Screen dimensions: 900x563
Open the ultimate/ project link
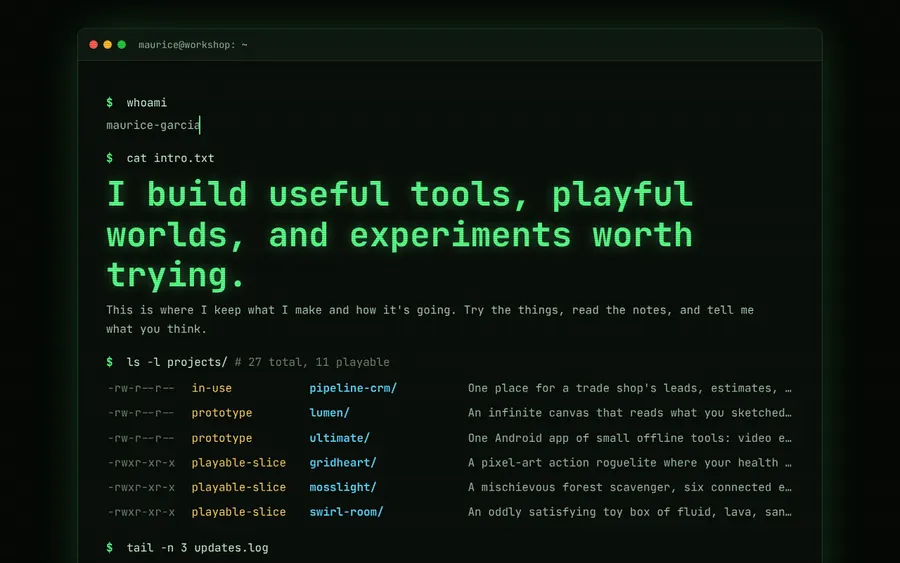click(x=340, y=438)
